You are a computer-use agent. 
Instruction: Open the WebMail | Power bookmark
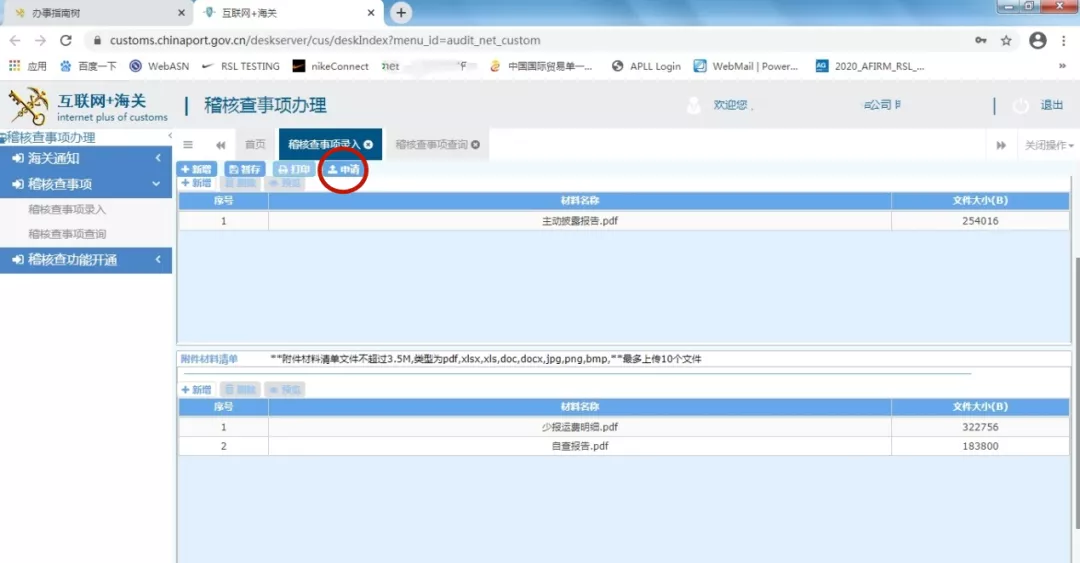pos(746,66)
